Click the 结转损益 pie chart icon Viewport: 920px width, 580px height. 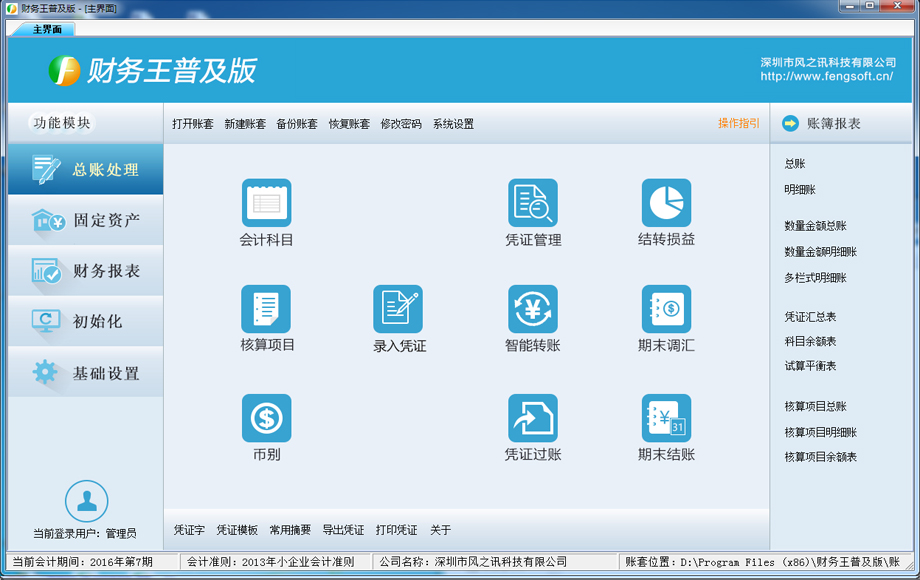pyautogui.click(x=666, y=203)
